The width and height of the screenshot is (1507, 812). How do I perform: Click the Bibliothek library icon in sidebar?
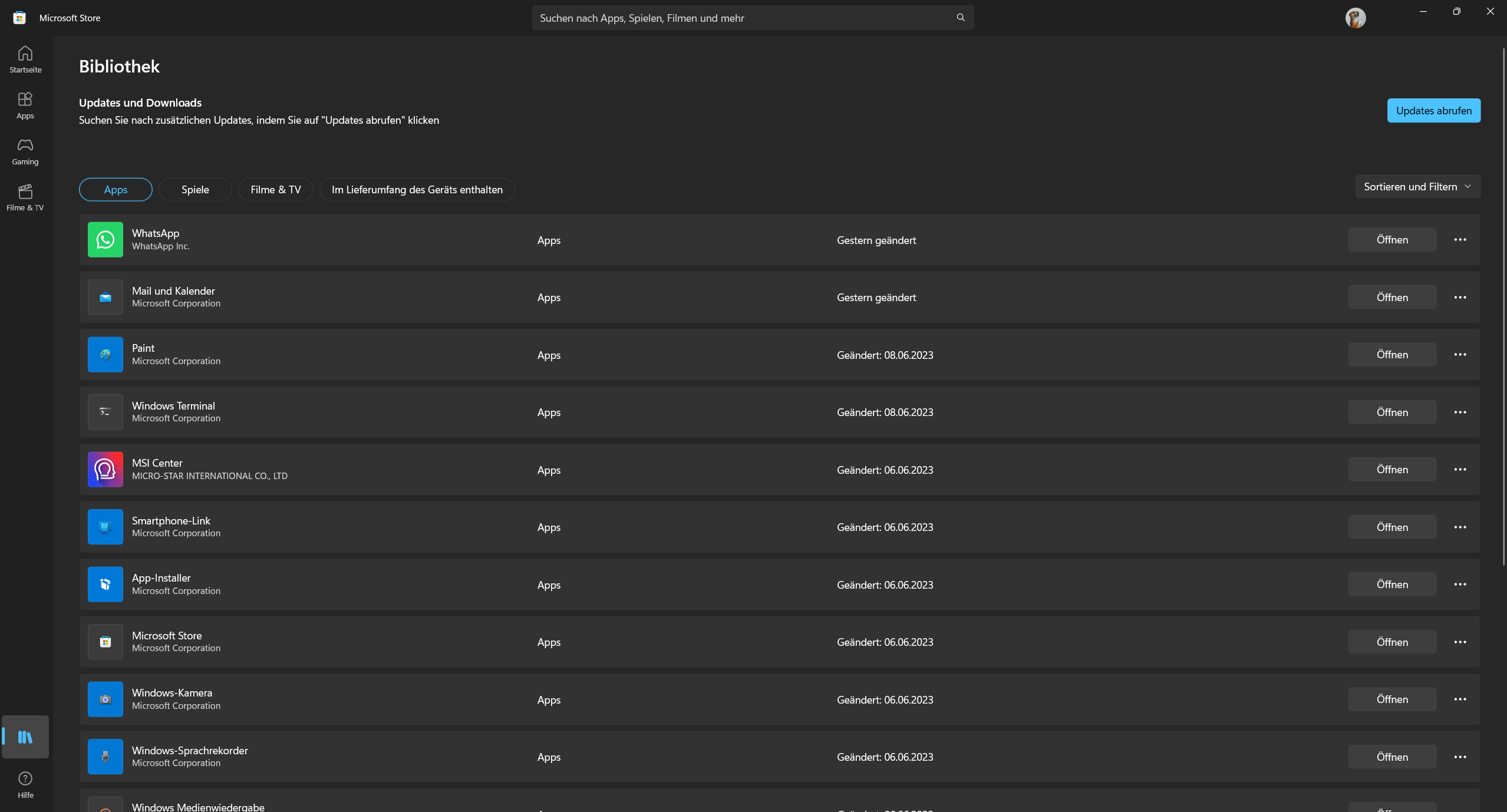tap(25, 737)
